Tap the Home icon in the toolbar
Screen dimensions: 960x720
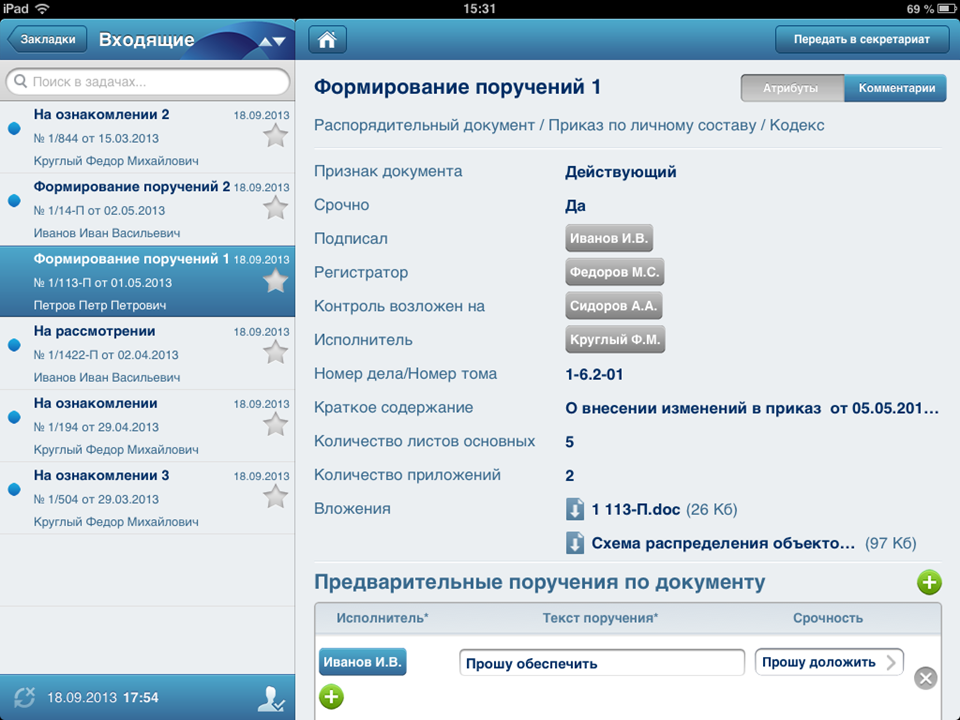click(x=325, y=39)
